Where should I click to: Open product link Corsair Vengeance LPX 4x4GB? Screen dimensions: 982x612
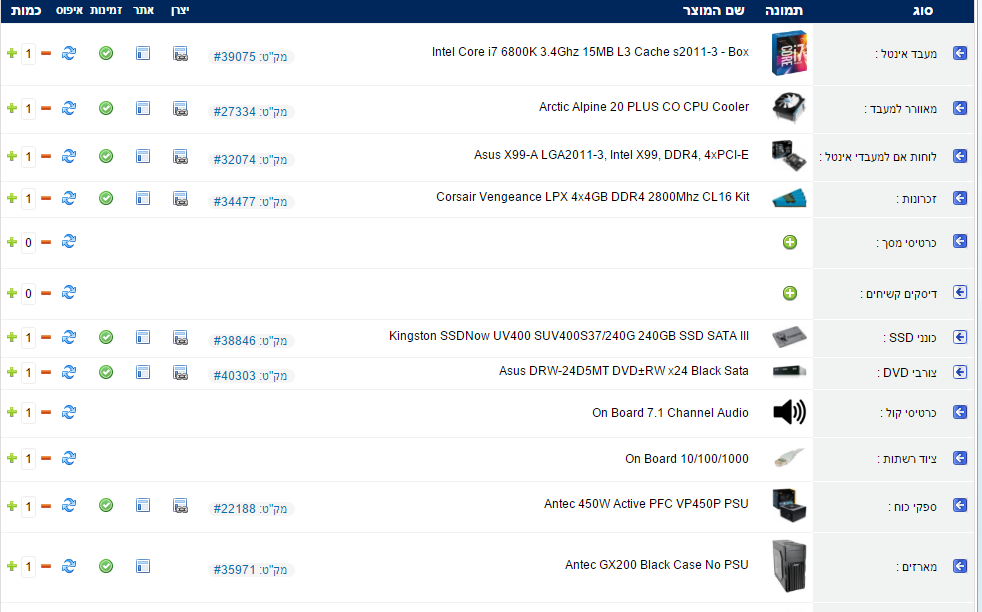[x=592, y=197]
